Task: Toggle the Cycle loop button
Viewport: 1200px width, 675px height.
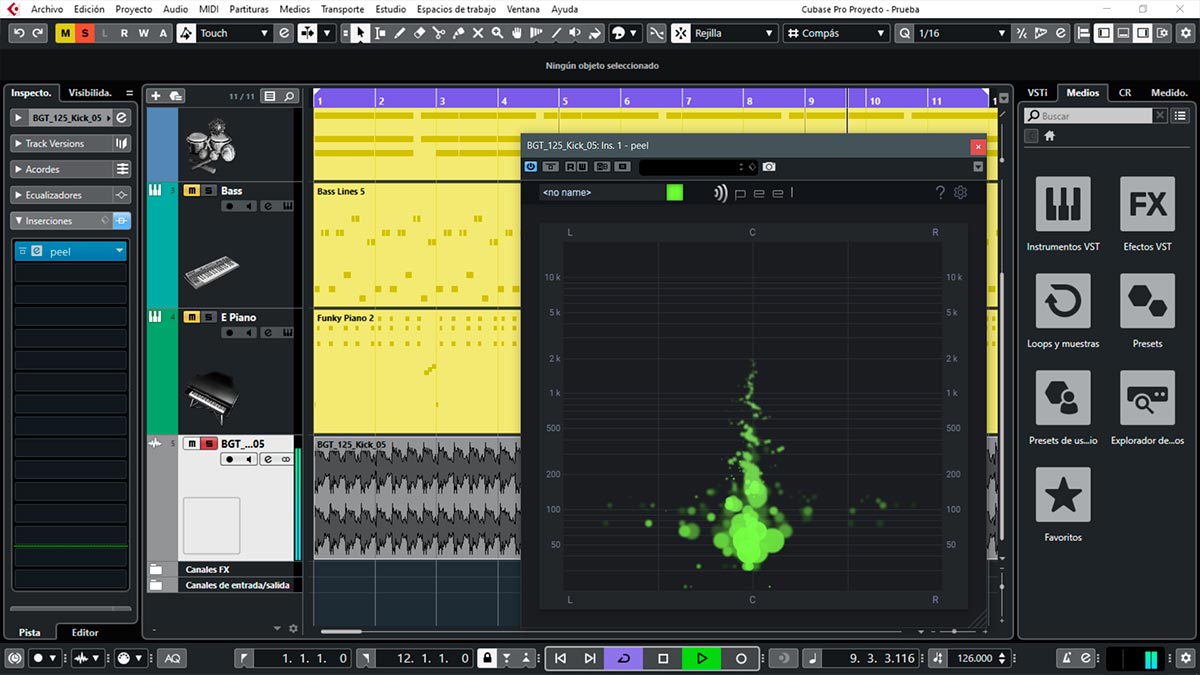Action: click(x=624, y=658)
